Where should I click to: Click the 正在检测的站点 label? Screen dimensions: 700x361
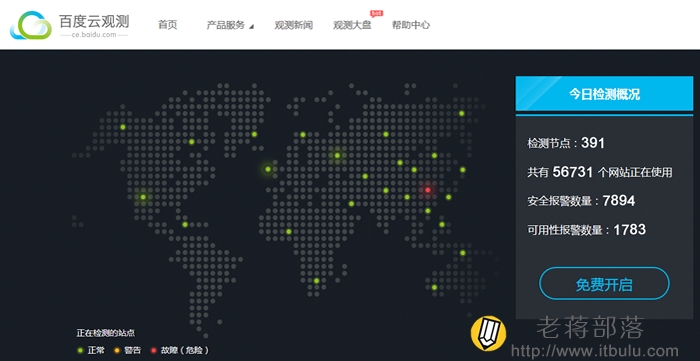click(x=106, y=333)
